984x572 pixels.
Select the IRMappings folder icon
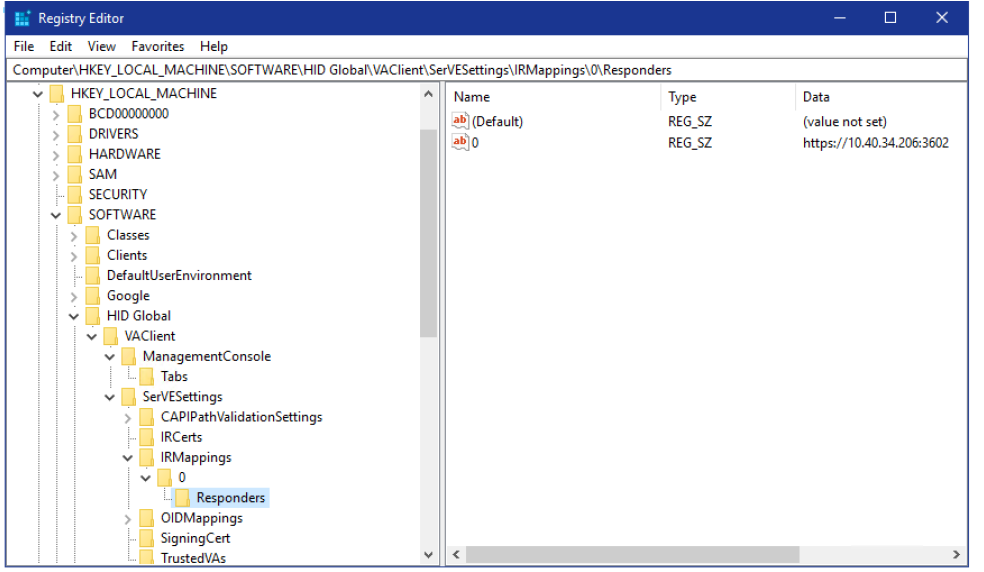147,457
